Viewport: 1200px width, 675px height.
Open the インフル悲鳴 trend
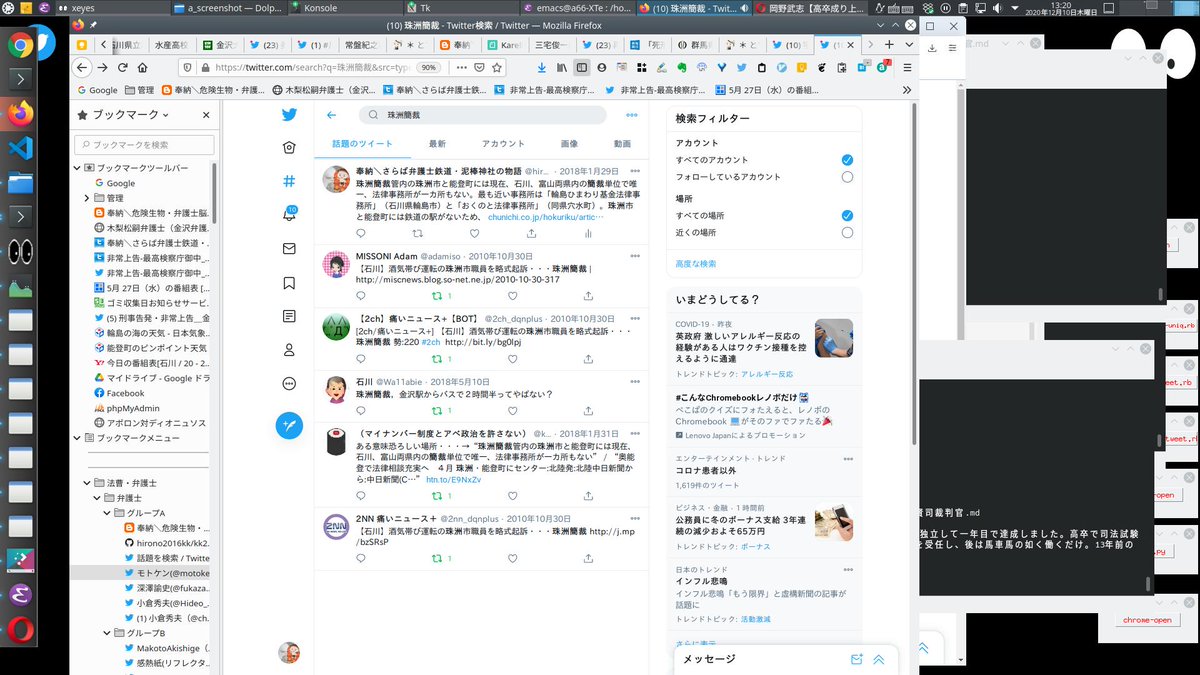point(701,581)
